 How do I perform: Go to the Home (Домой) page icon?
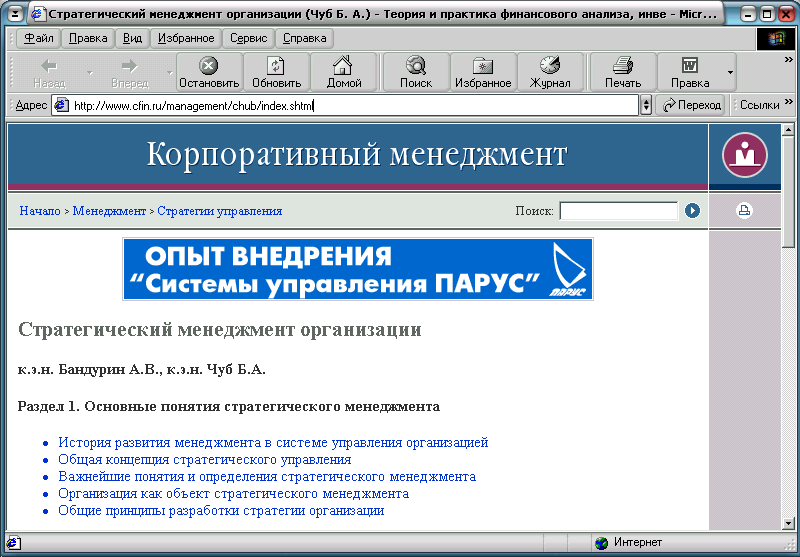click(x=343, y=71)
